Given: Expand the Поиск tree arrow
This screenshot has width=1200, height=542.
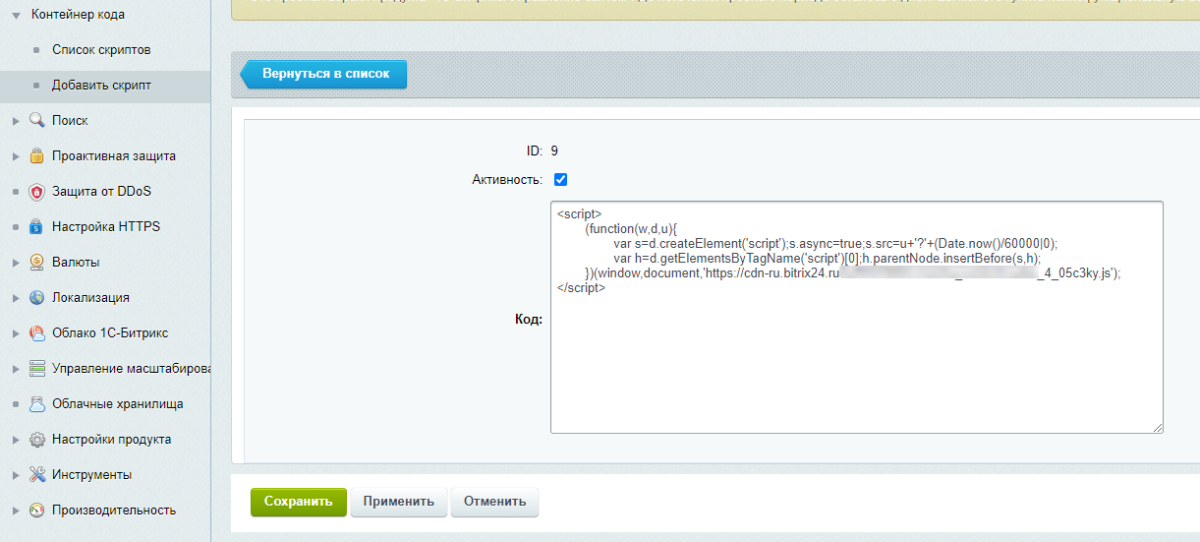Looking at the screenshot, I should click(x=16, y=121).
